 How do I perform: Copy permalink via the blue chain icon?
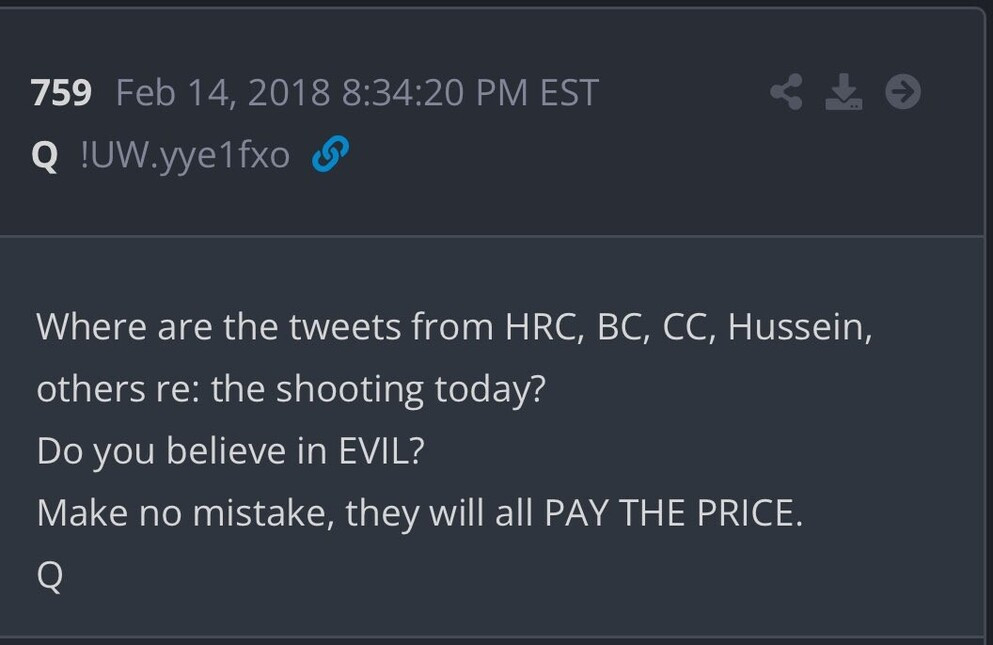coord(329,155)
